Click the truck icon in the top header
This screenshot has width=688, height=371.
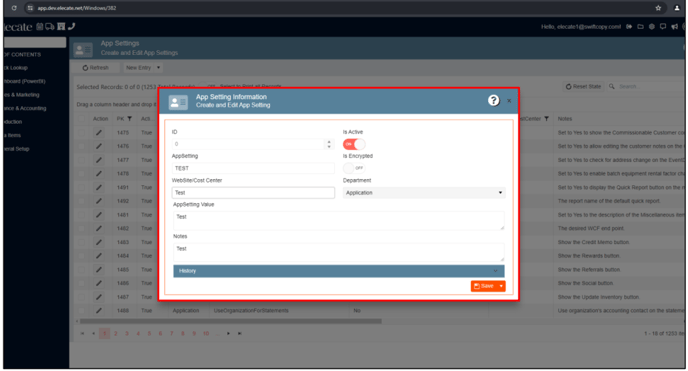click(50, 27)
